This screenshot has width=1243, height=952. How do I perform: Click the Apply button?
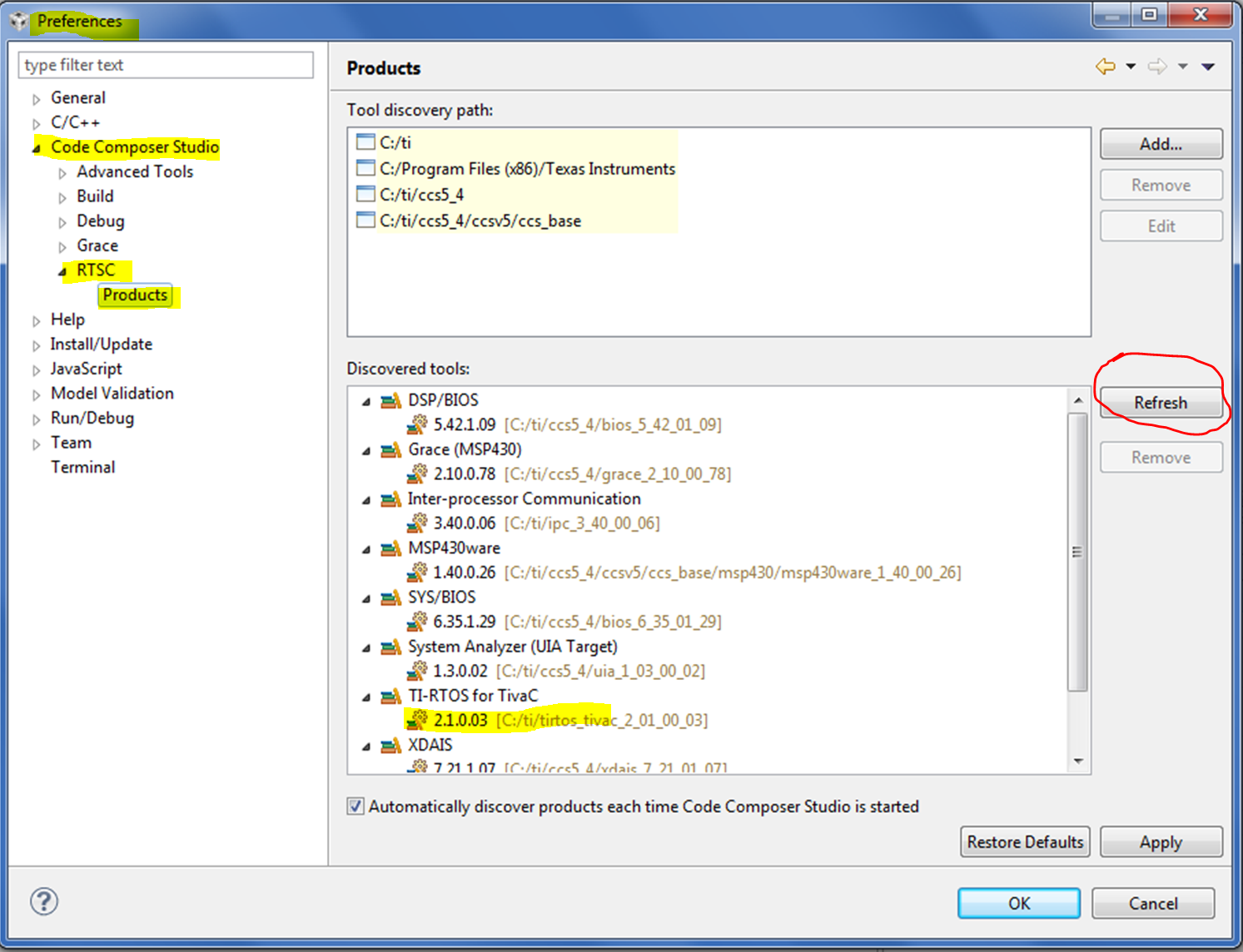[1161, 842]
